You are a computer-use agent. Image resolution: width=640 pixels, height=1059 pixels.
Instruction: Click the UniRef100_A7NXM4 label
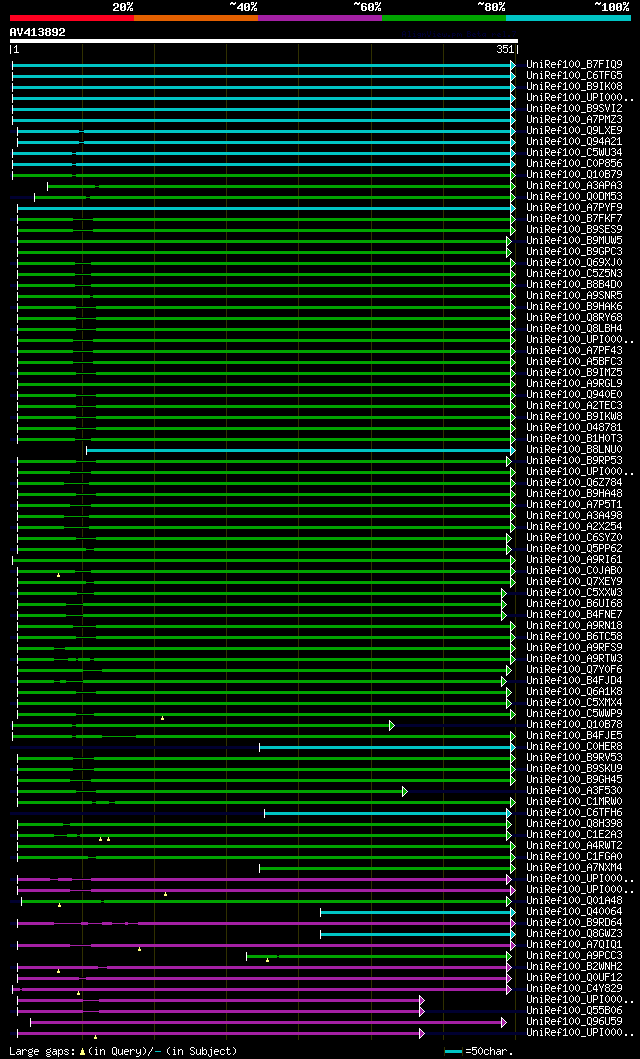click(575, 867)
